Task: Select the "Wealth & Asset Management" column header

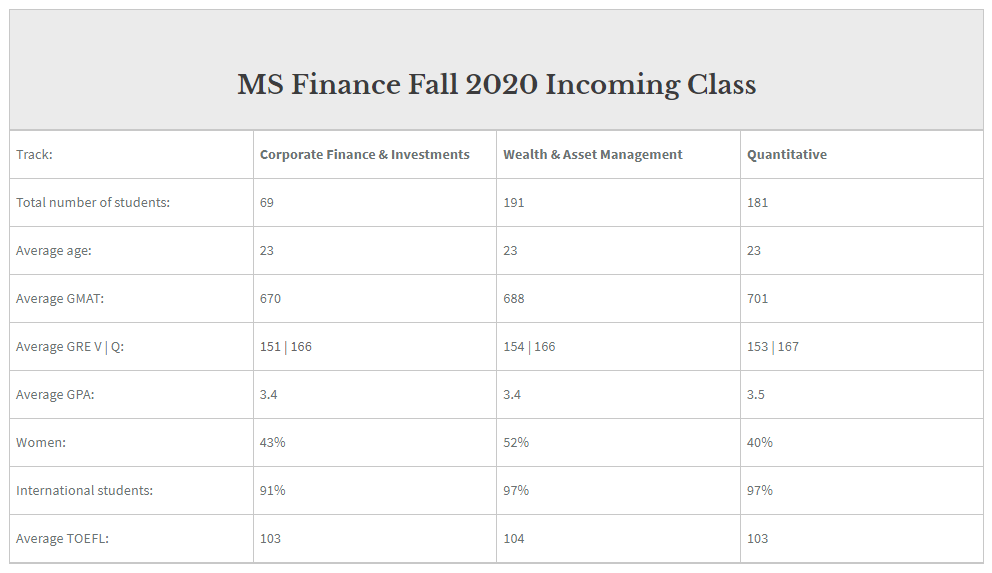Action: click(592, 155)
